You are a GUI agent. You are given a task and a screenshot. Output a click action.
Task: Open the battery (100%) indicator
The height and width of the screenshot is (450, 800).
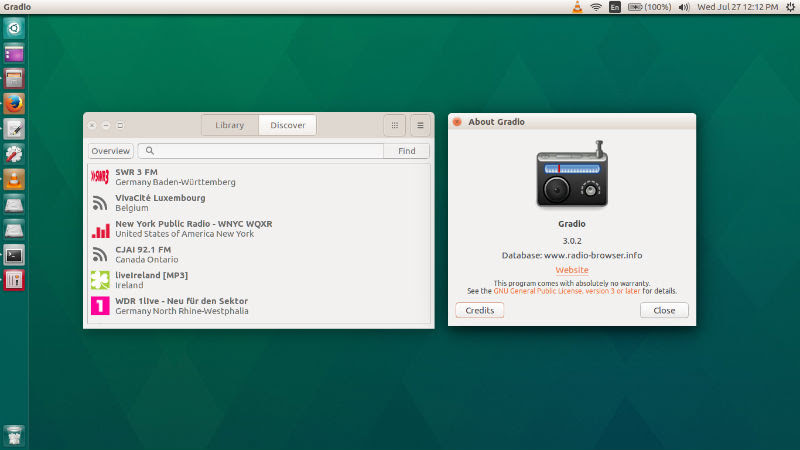[x=649, y=7]
